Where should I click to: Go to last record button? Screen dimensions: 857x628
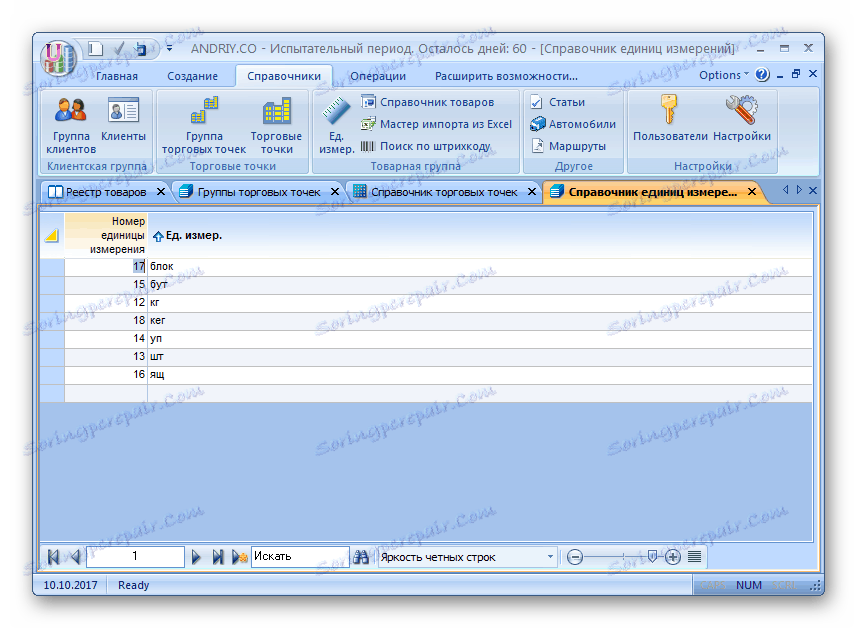click(x=218, y=557)
